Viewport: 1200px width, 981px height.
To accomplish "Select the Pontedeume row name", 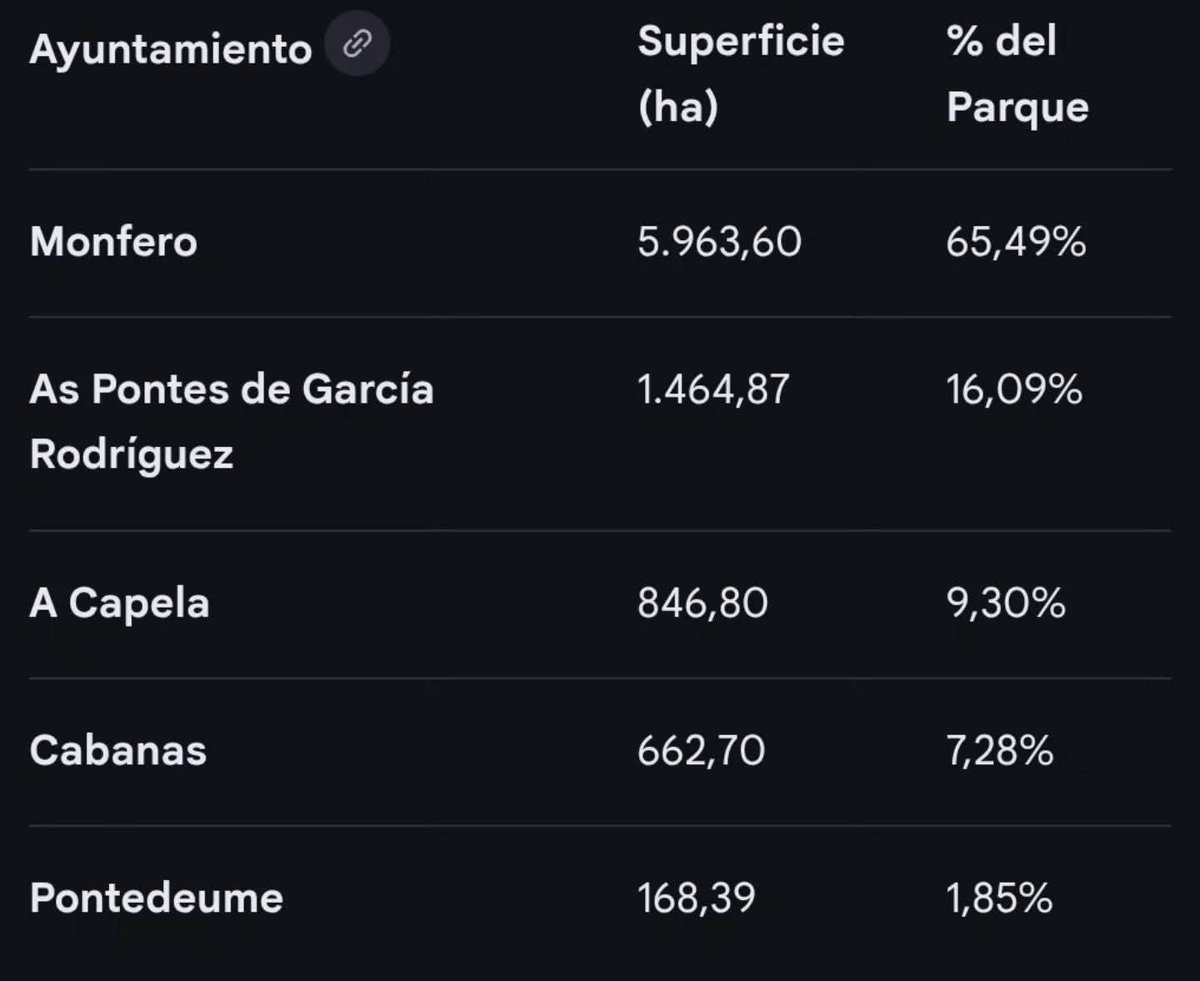I will [156, 897].
